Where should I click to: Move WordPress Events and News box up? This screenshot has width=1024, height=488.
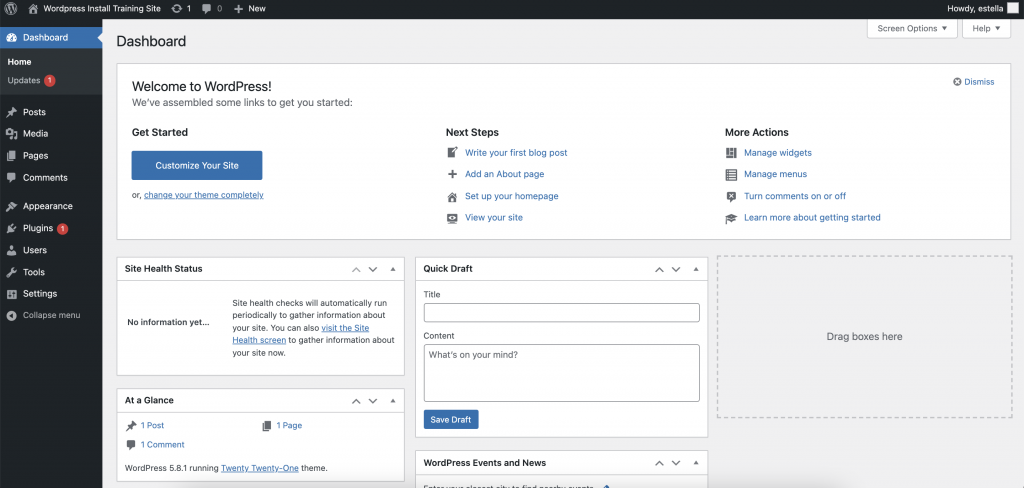[x=659, y=463]
